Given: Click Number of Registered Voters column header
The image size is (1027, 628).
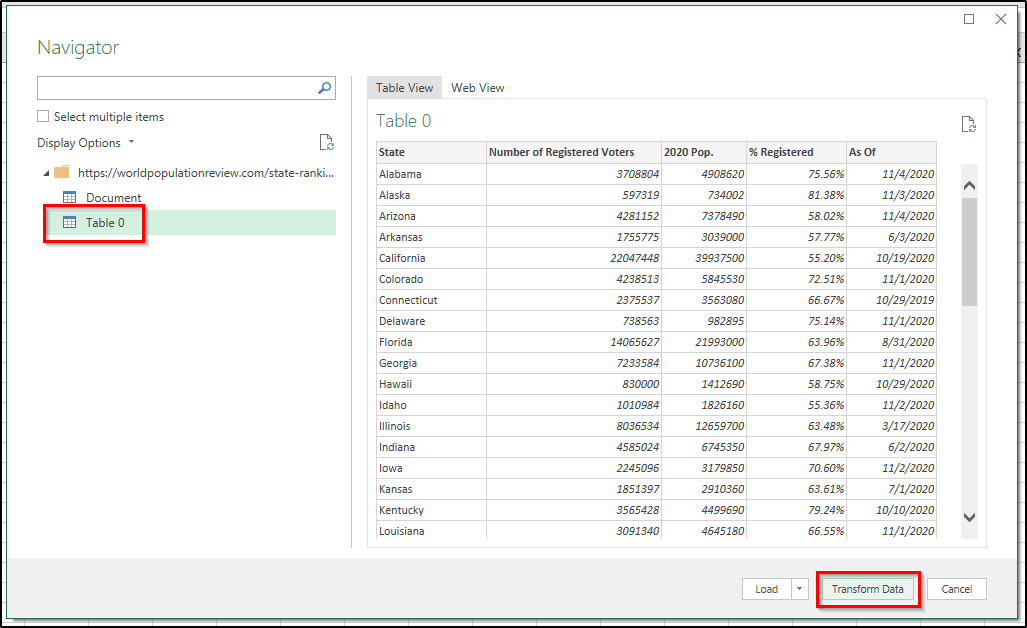Looking at the screenshot, I should pyautogui.click(x=574, y=152).
